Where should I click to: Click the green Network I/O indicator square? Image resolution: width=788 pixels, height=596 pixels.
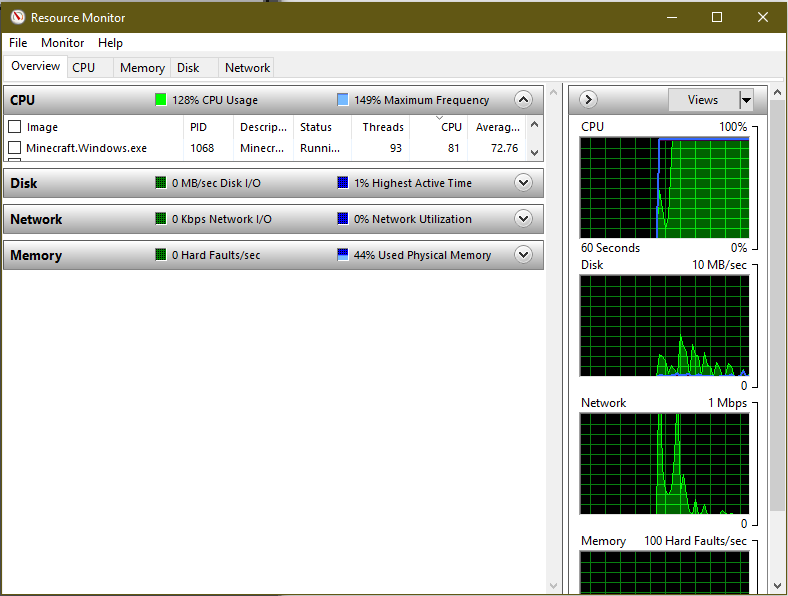pos(160,219)
